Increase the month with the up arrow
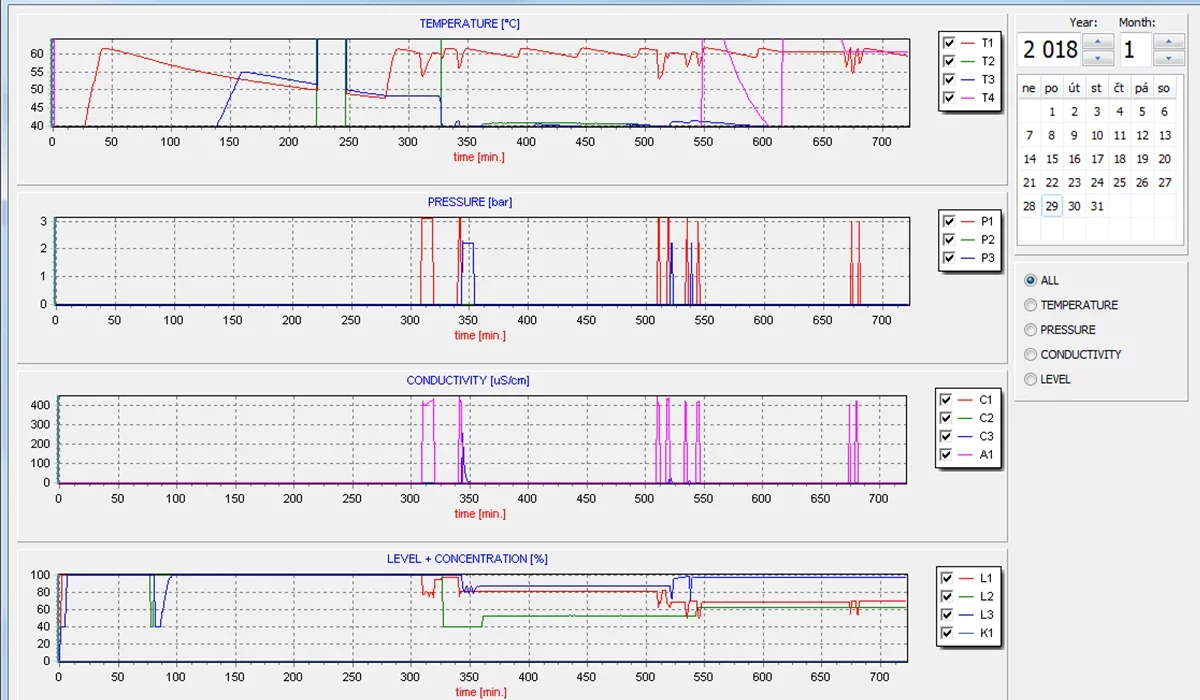Screen dimensions: 1200x700 click(x=1169, y=41)
